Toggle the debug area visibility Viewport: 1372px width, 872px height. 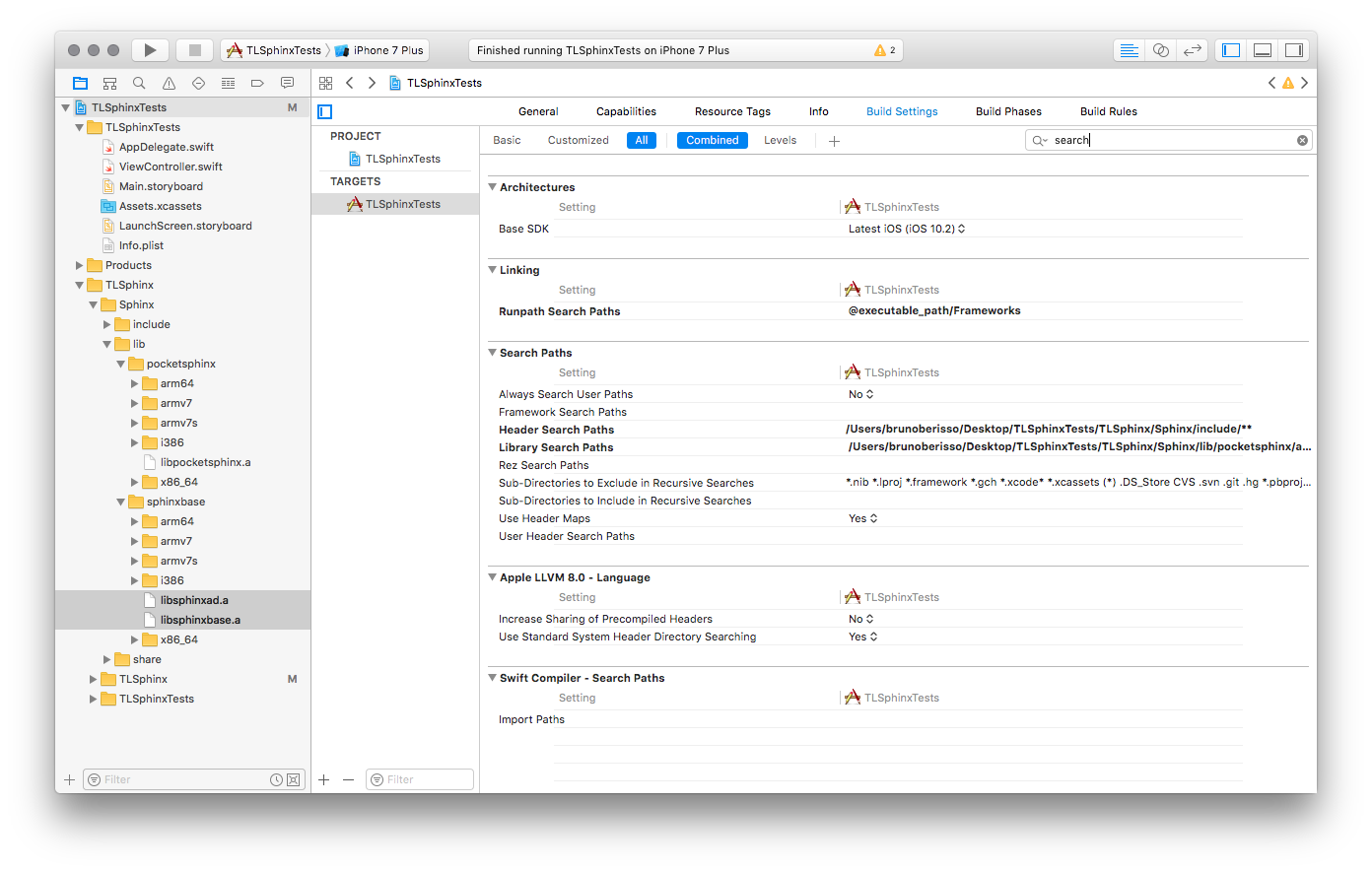coord(1263,49)
